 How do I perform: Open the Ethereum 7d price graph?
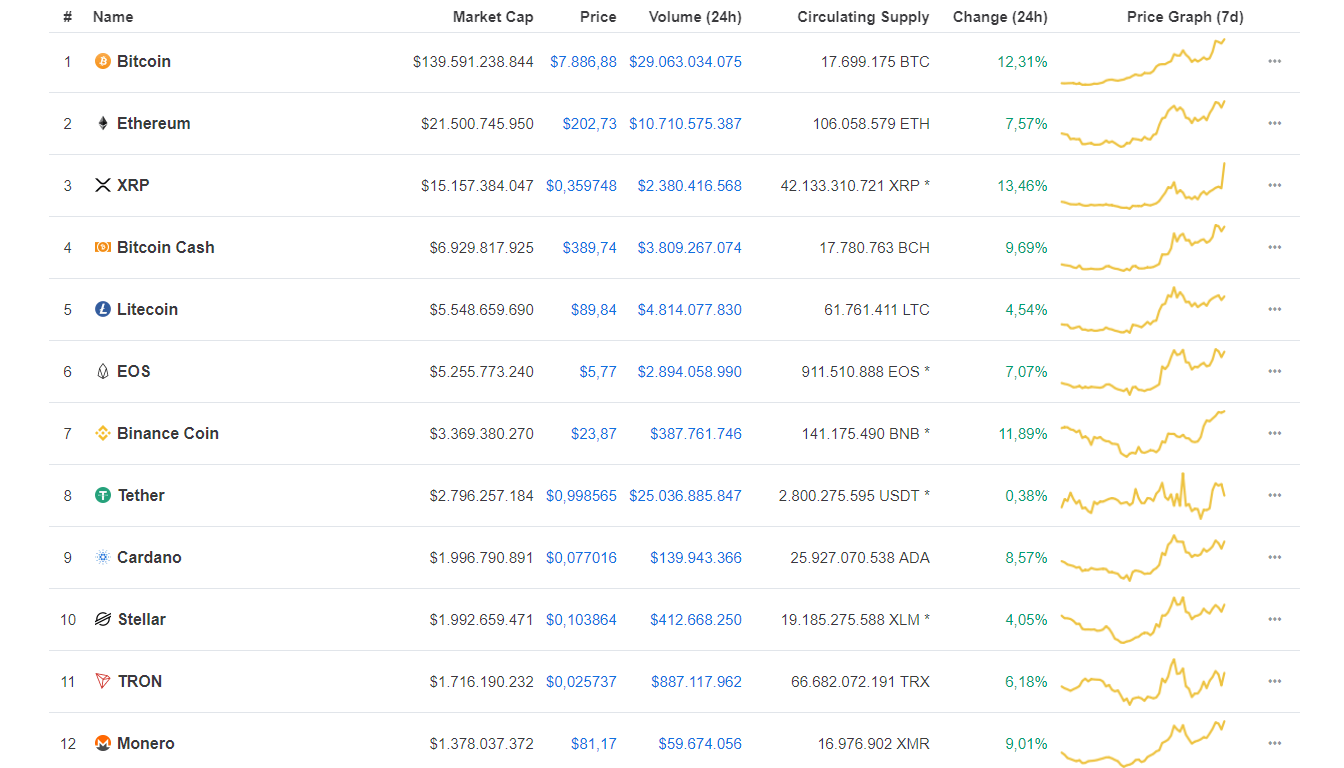pyautogui.click(x=1143, y=124)
